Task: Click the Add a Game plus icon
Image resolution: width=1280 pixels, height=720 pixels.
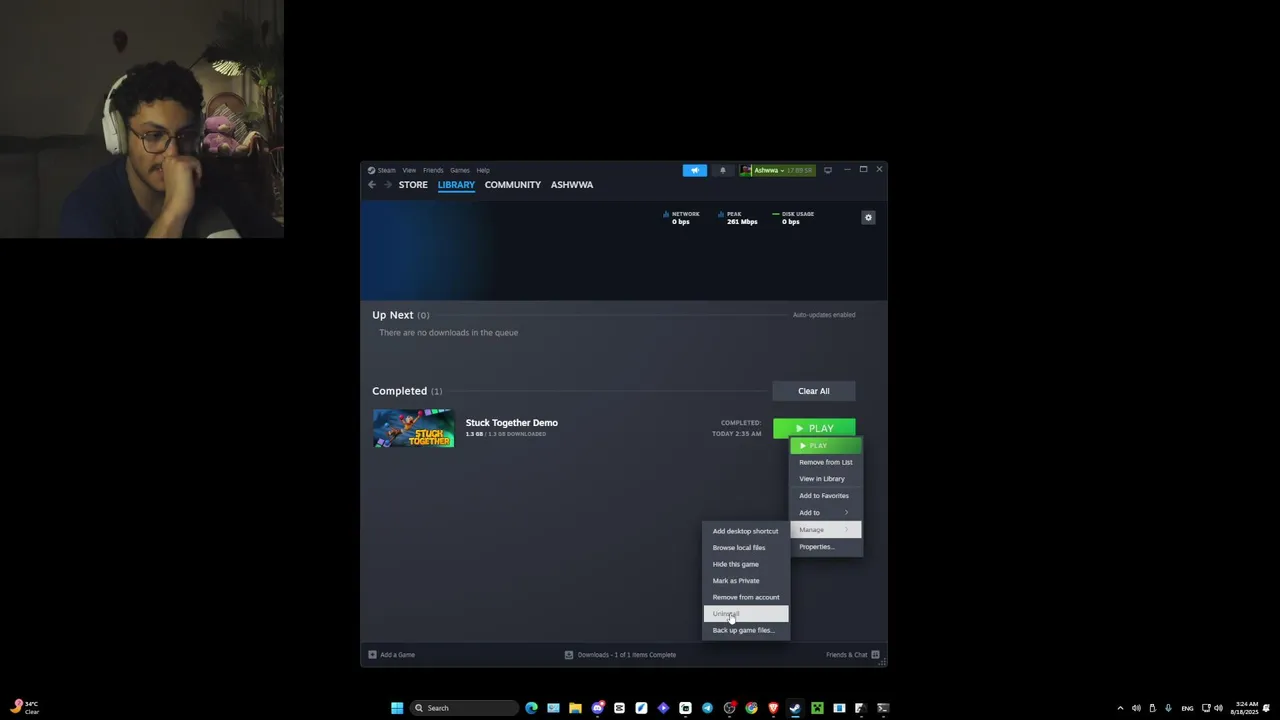Action: 372,655
